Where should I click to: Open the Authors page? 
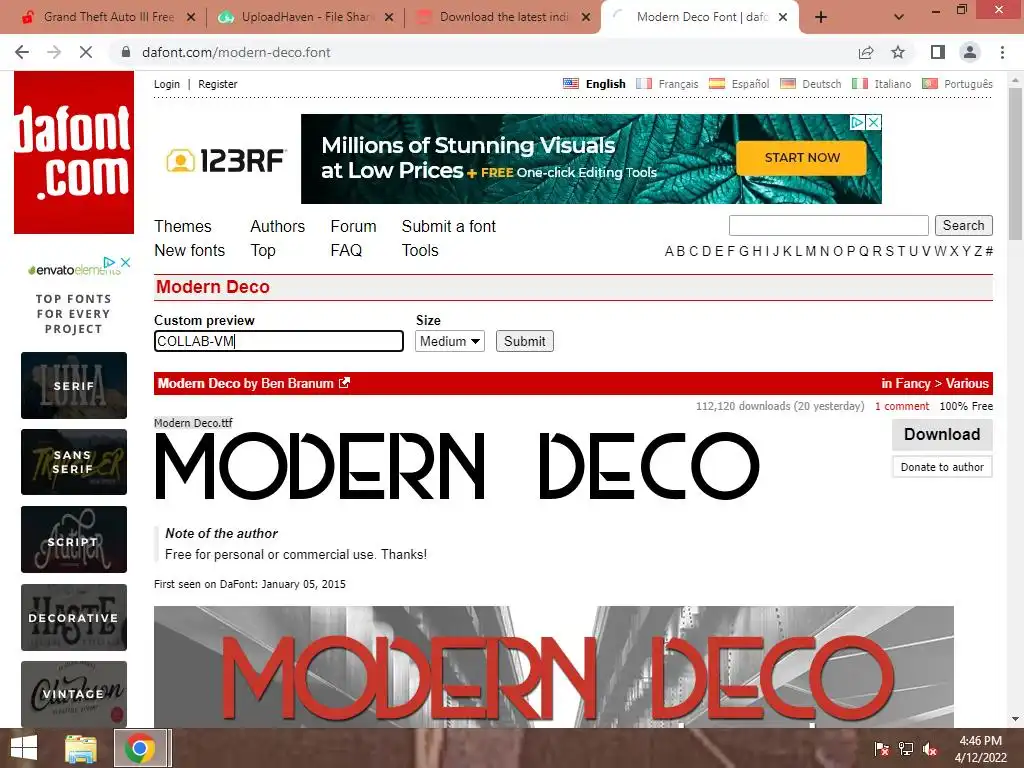click(x=278, y=227)
